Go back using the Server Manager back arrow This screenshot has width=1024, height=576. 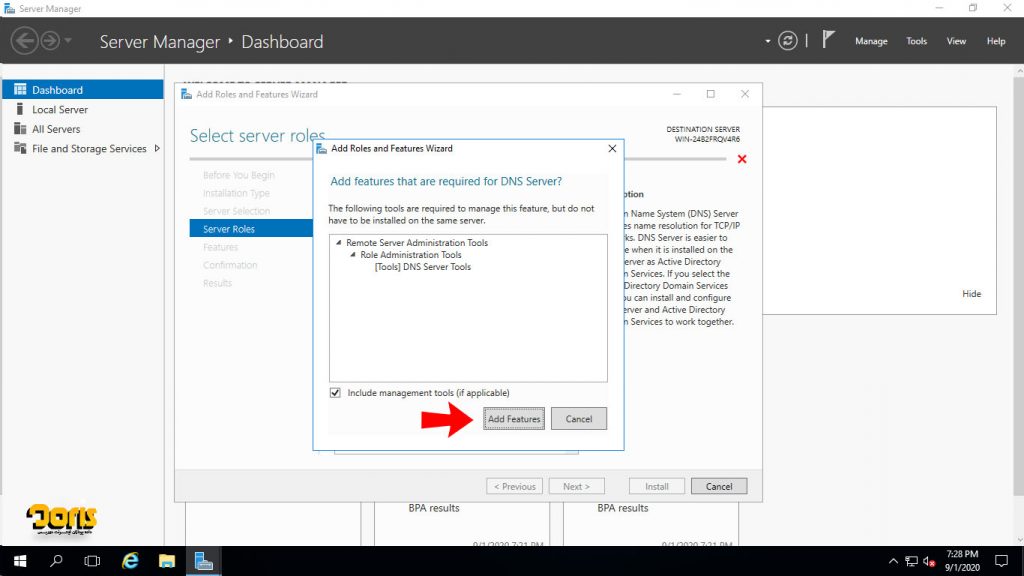click(24, 41)
